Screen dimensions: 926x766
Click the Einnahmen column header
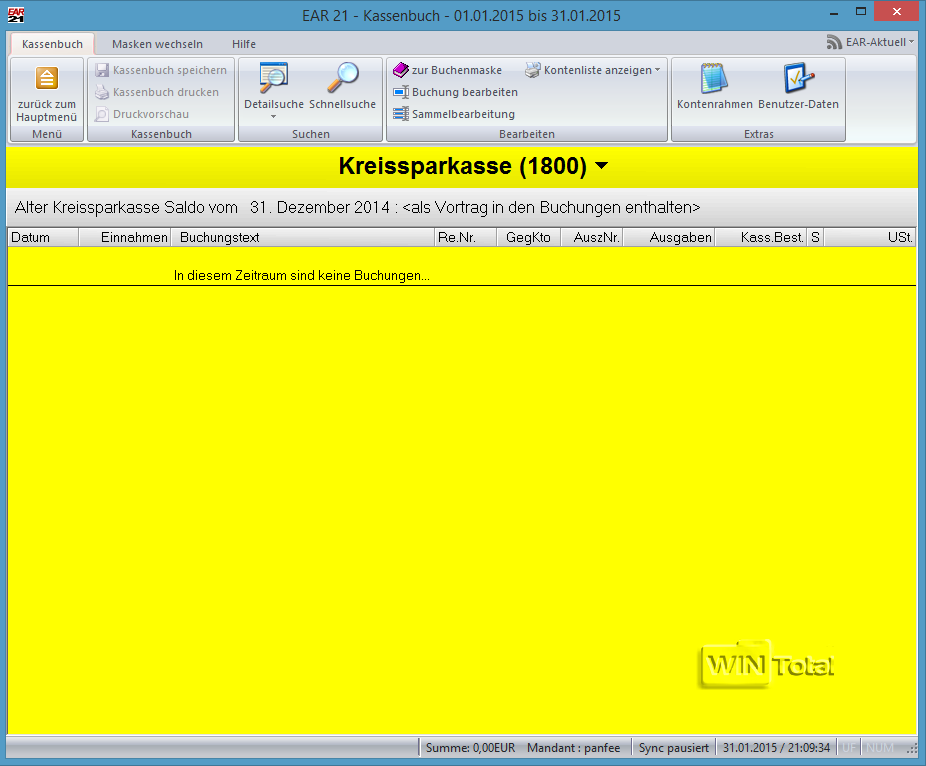(x=125, y=237)
